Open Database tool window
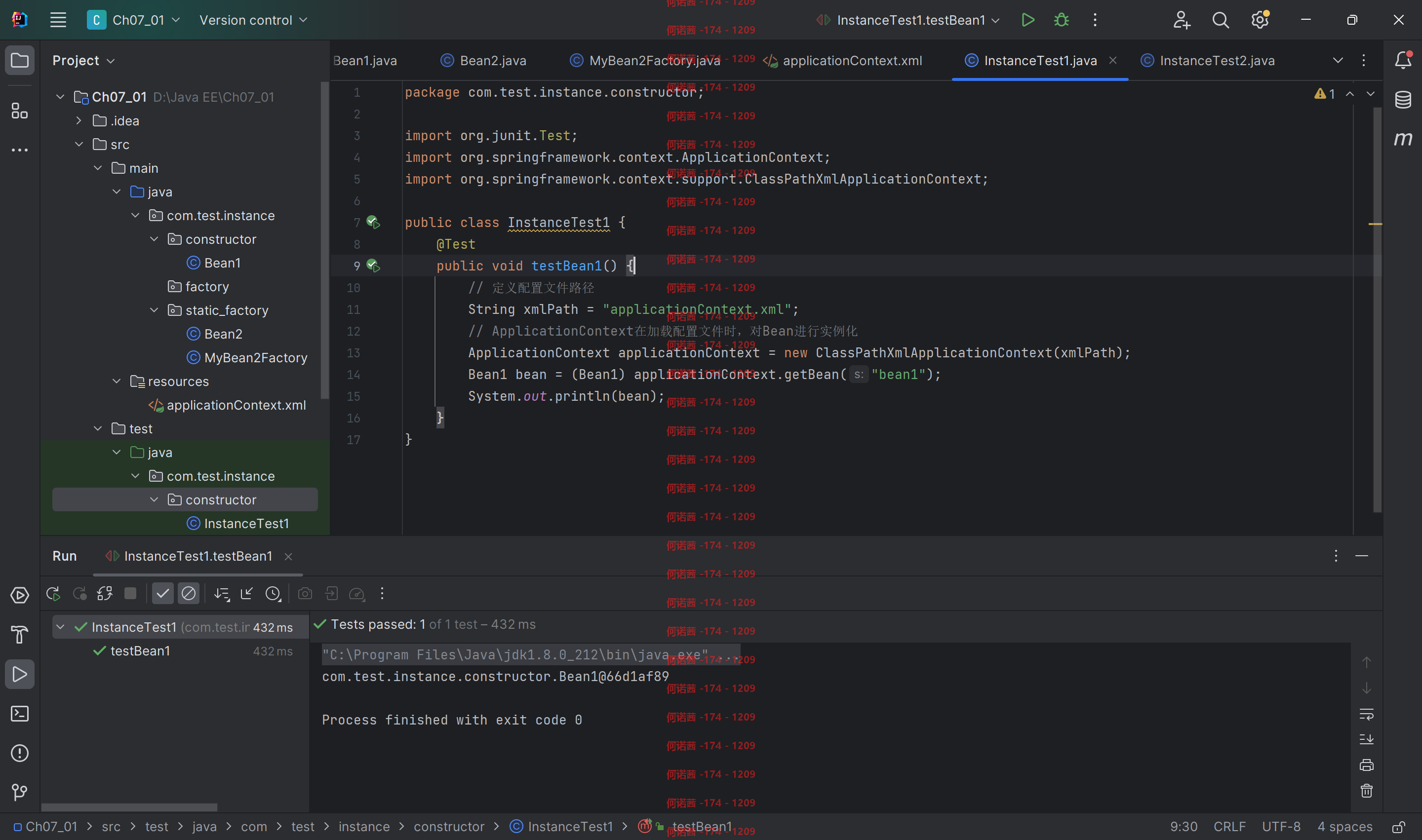Image resolution: width=1422 pixels, height=840 pixels. pyautogui.click(x=1403, y=100)
